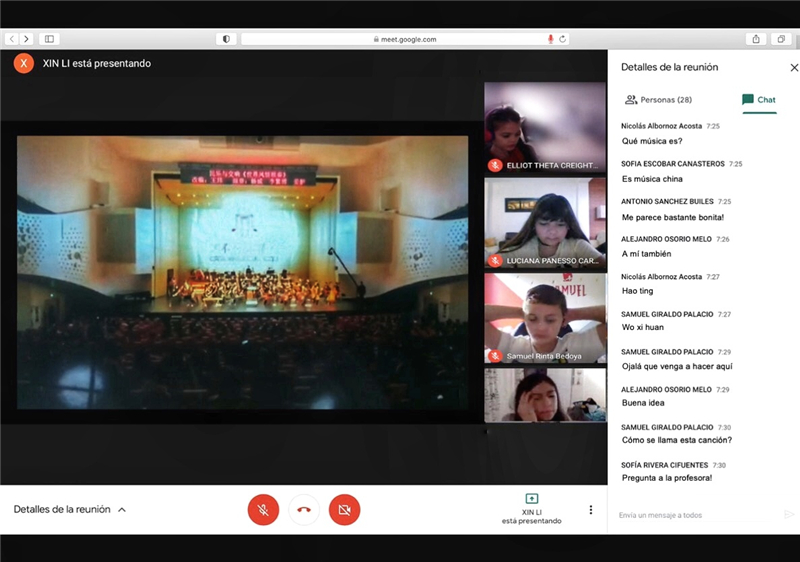Open Safari's tab overview icon
This screenshot has width=800, height=562.
coord(781,39)
